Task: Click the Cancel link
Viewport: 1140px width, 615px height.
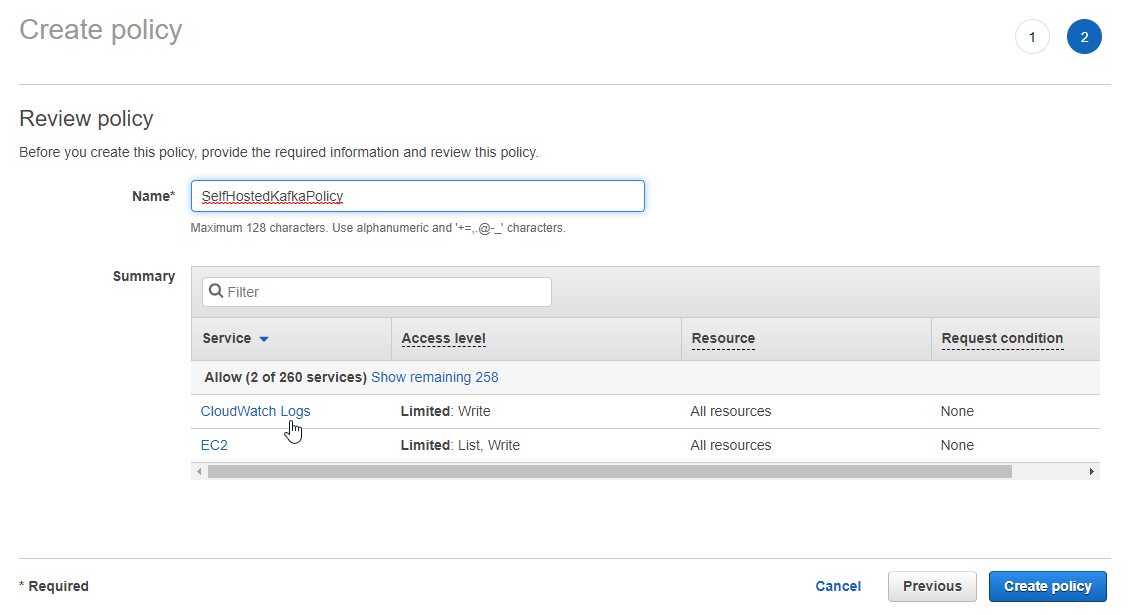Action: (838, 587)
